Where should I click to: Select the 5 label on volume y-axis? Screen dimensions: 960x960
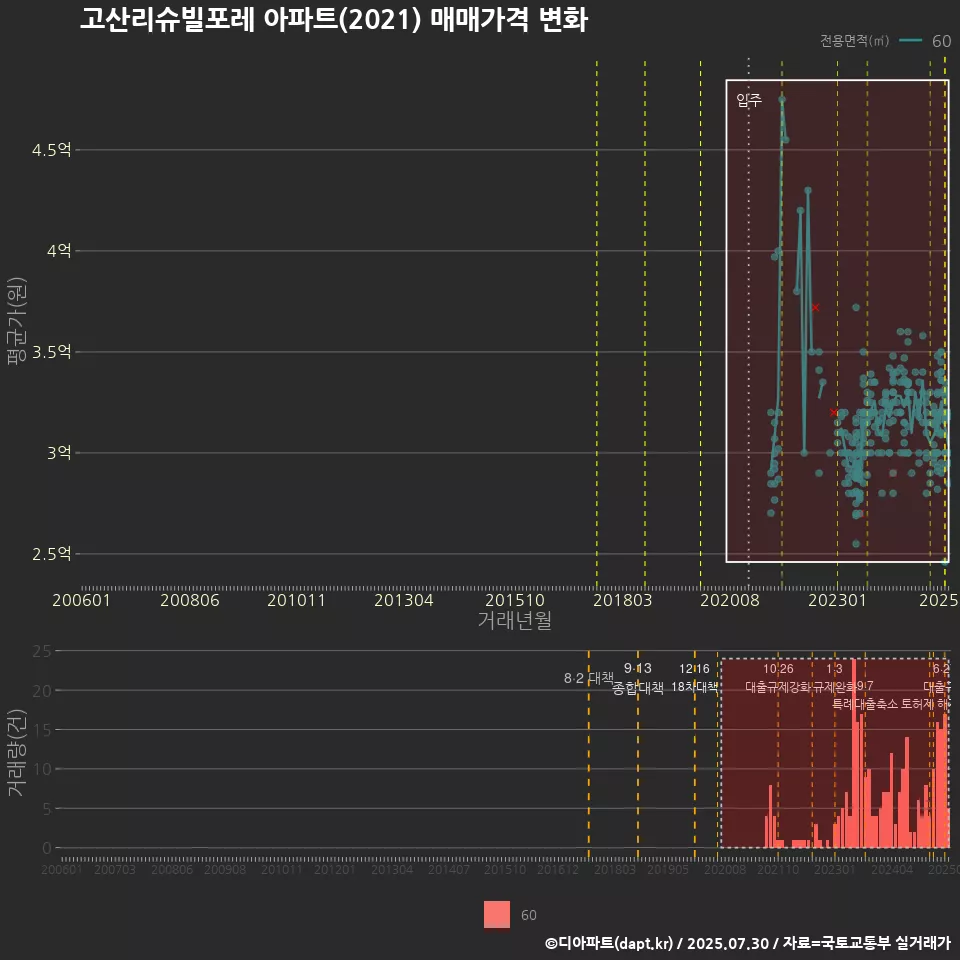[x=47, y=809]
